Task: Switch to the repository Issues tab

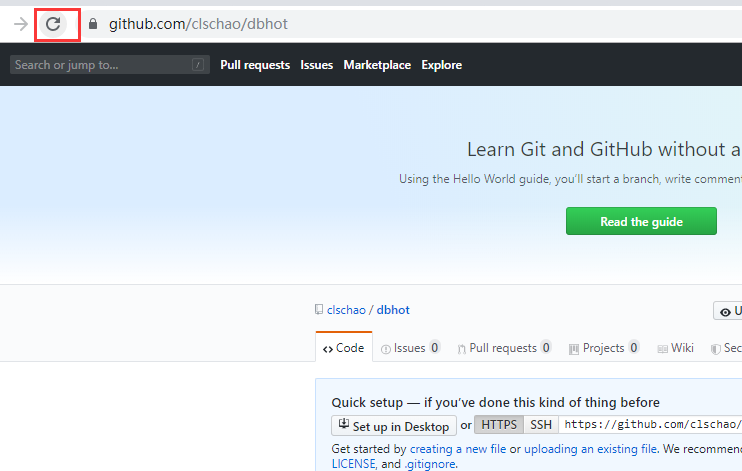Action: (410, 348)
